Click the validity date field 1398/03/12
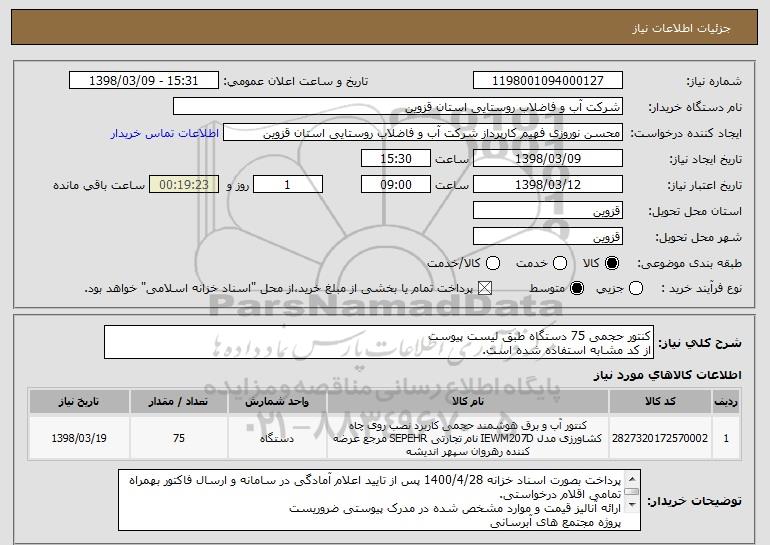Screen dimensions: 770x545 pos(548,185)
